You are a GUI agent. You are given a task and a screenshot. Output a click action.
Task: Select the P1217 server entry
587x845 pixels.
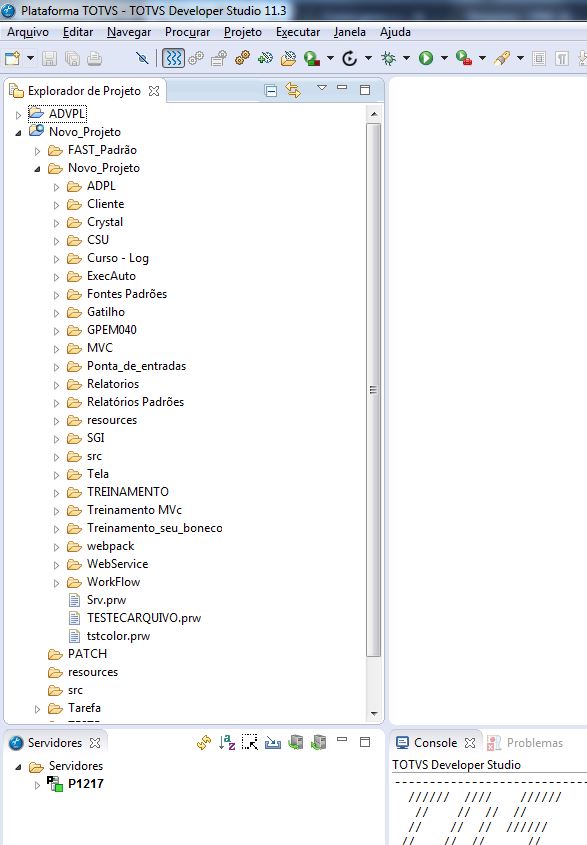pos(86,784)
